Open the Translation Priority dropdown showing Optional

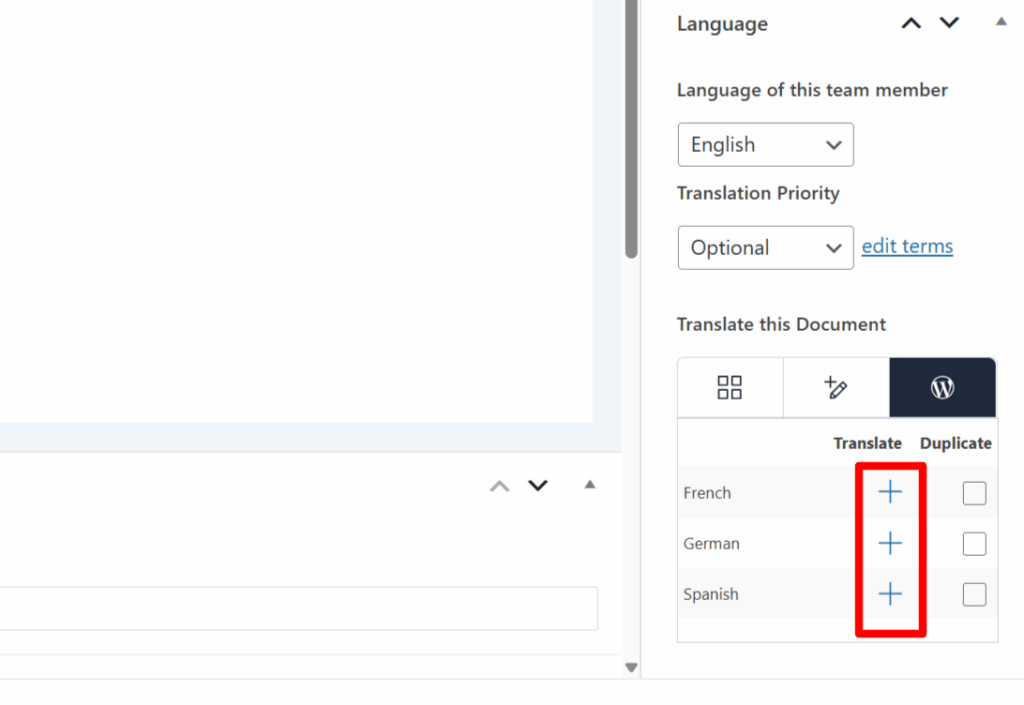tap(765, 247)
